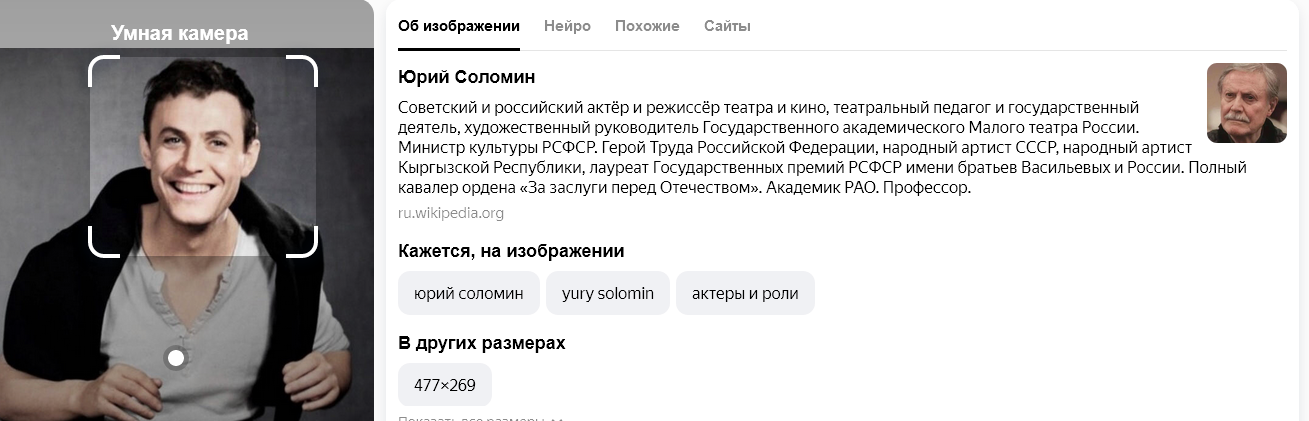Click the Умная камера header label
The width and height of the screenshot is (1309, 421).
tap(180, 34)
